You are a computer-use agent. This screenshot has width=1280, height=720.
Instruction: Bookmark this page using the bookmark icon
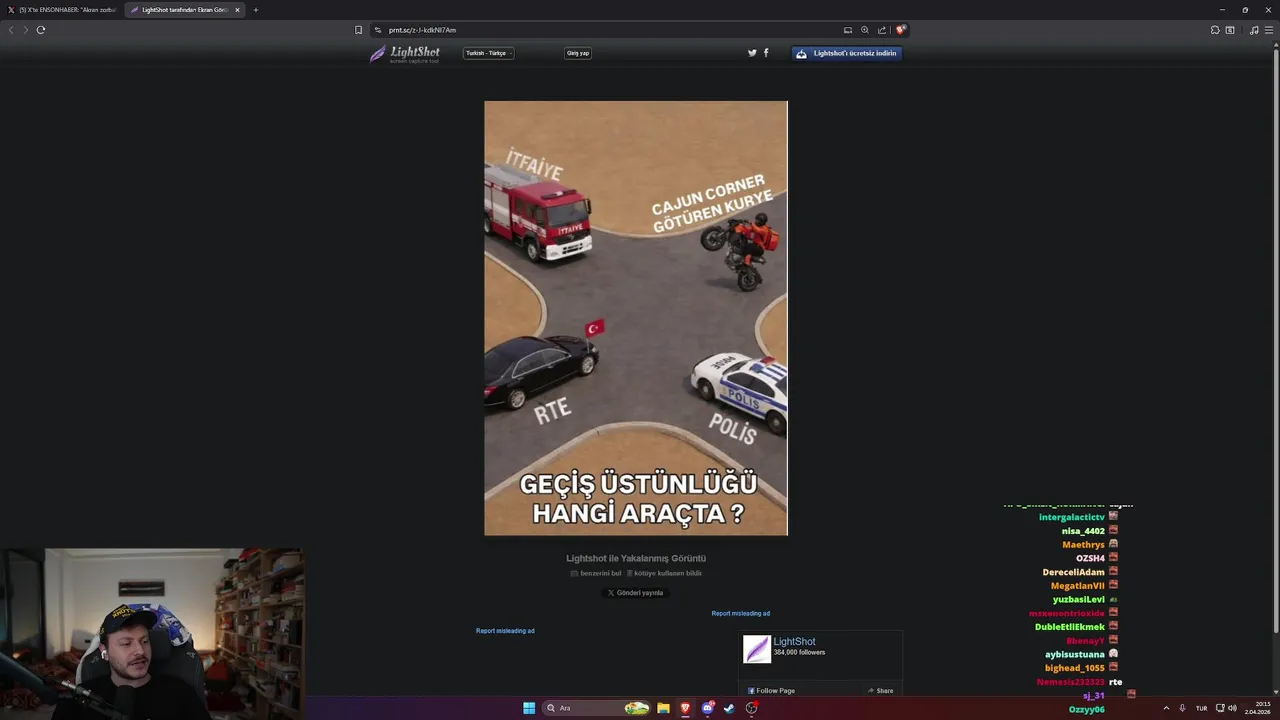358,30
